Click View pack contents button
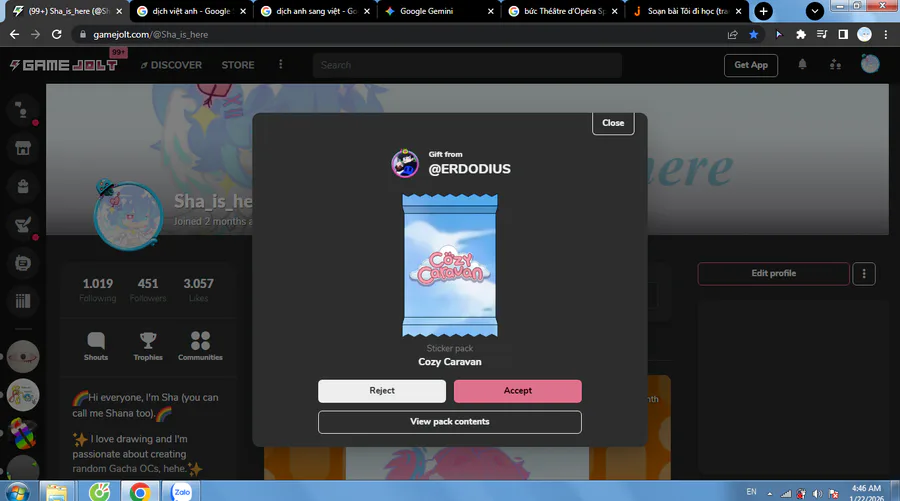Viewport: 900px width, 501px height. (449, 422)
